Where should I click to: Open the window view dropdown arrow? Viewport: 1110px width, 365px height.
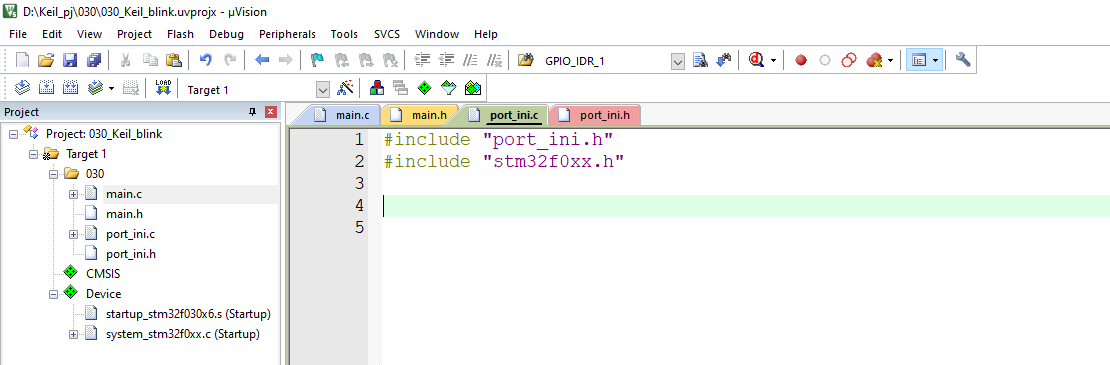(936, 61)
